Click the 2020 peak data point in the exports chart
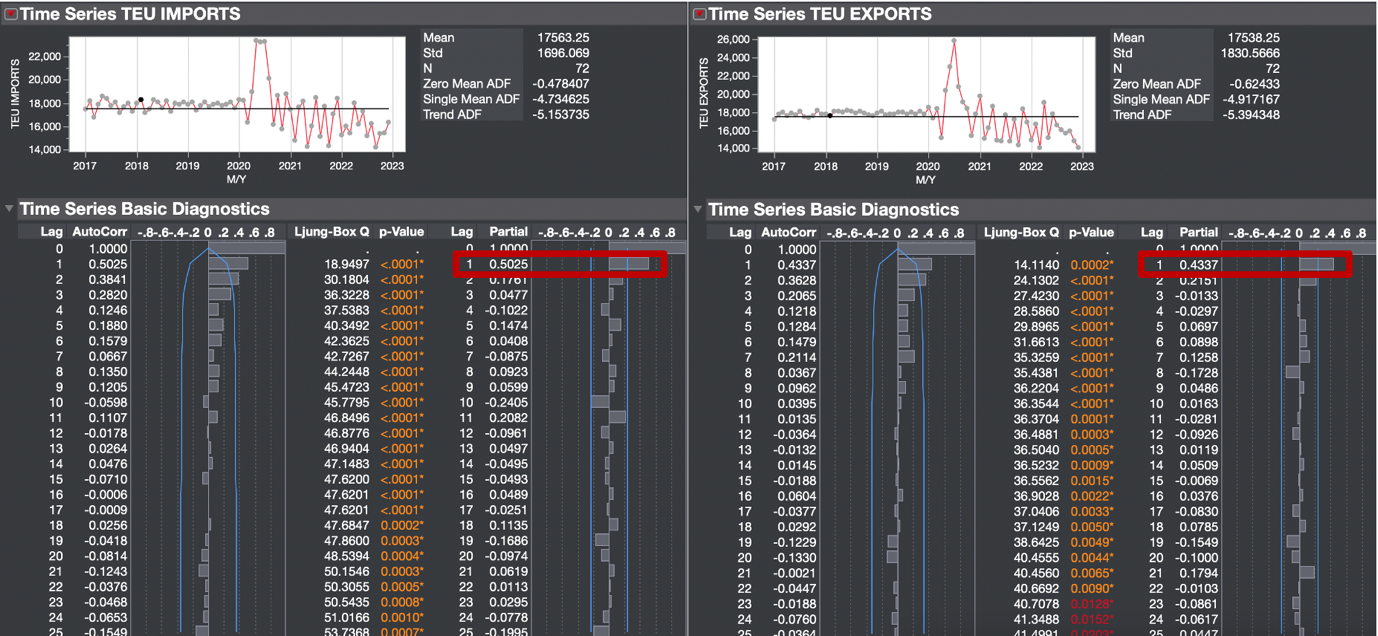Viewport: 1378px width, 636px height. coord(953,40)
